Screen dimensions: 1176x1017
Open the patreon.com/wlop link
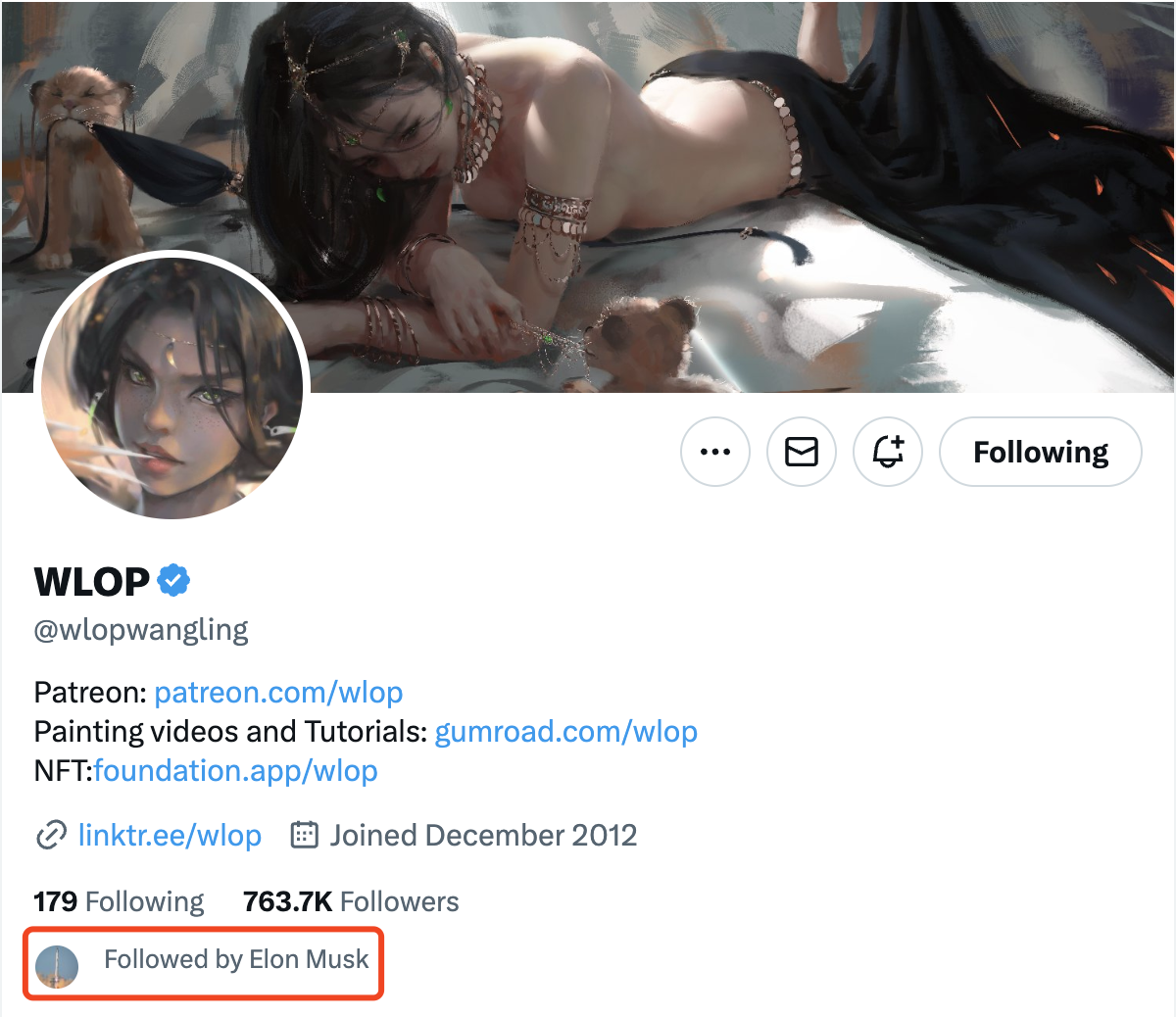pos(278,693)
